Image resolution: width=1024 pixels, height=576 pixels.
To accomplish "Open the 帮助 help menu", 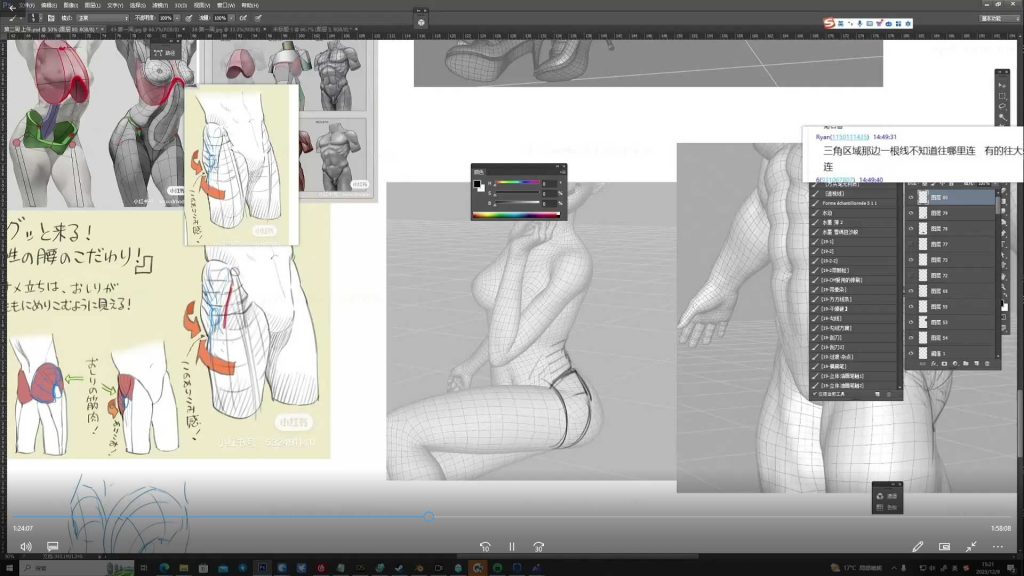I will (248, 5).
